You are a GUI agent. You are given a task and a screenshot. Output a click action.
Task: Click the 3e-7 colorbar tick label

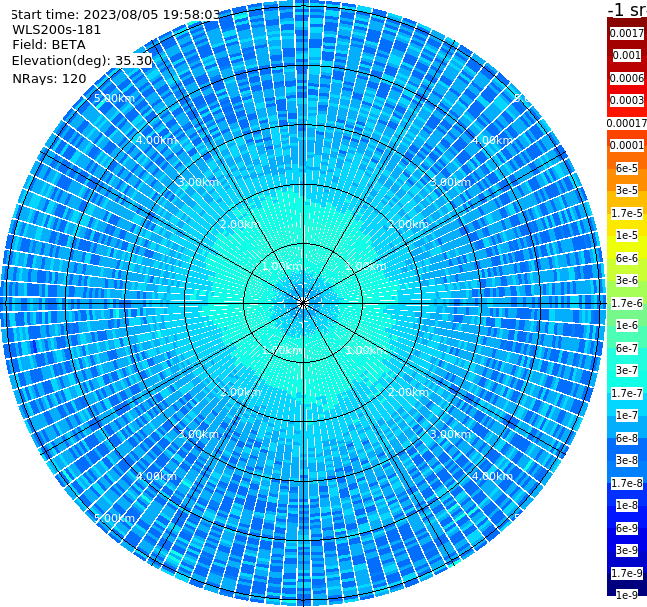point(627,370)
